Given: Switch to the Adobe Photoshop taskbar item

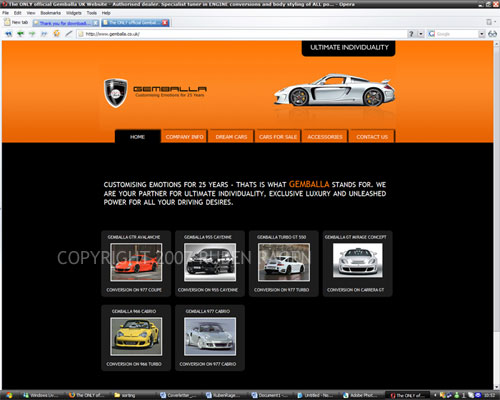Looking at the screenshot, I should (x=361, y=395).
